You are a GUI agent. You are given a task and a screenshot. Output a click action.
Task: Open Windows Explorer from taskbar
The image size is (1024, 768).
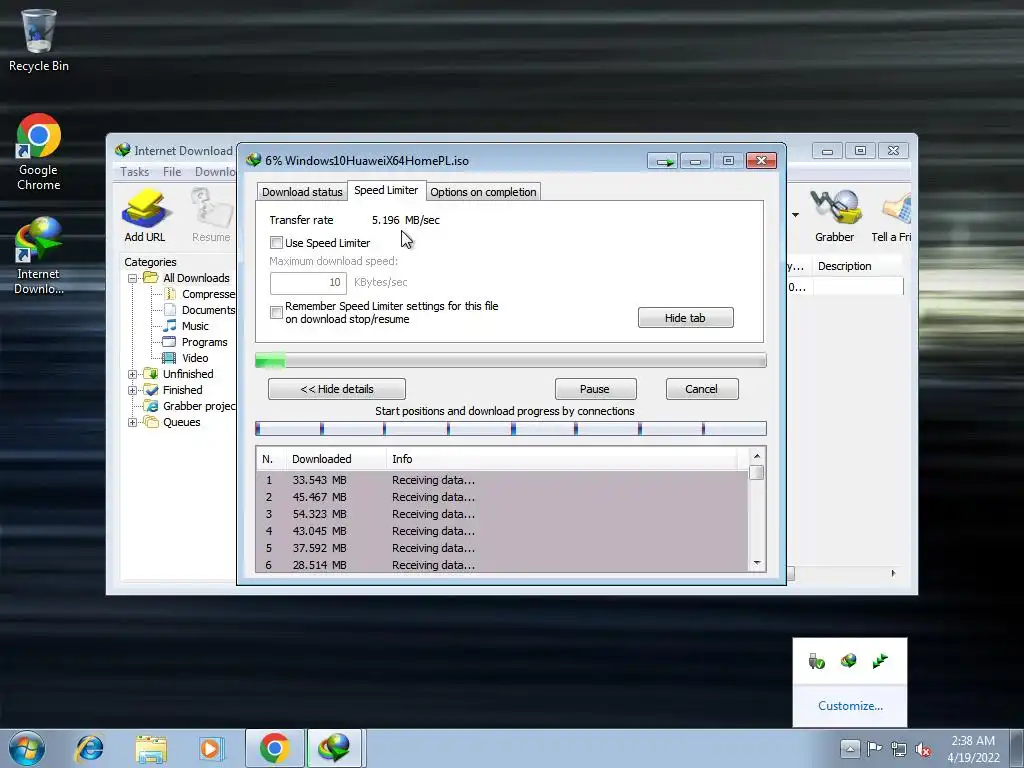pyautogui.click(x=151, y=748)
